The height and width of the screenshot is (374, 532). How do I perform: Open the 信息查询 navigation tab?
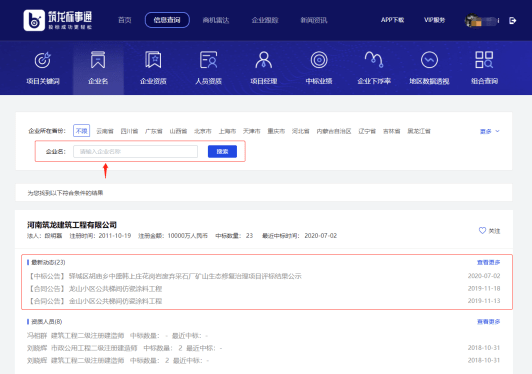pos(167,20)
